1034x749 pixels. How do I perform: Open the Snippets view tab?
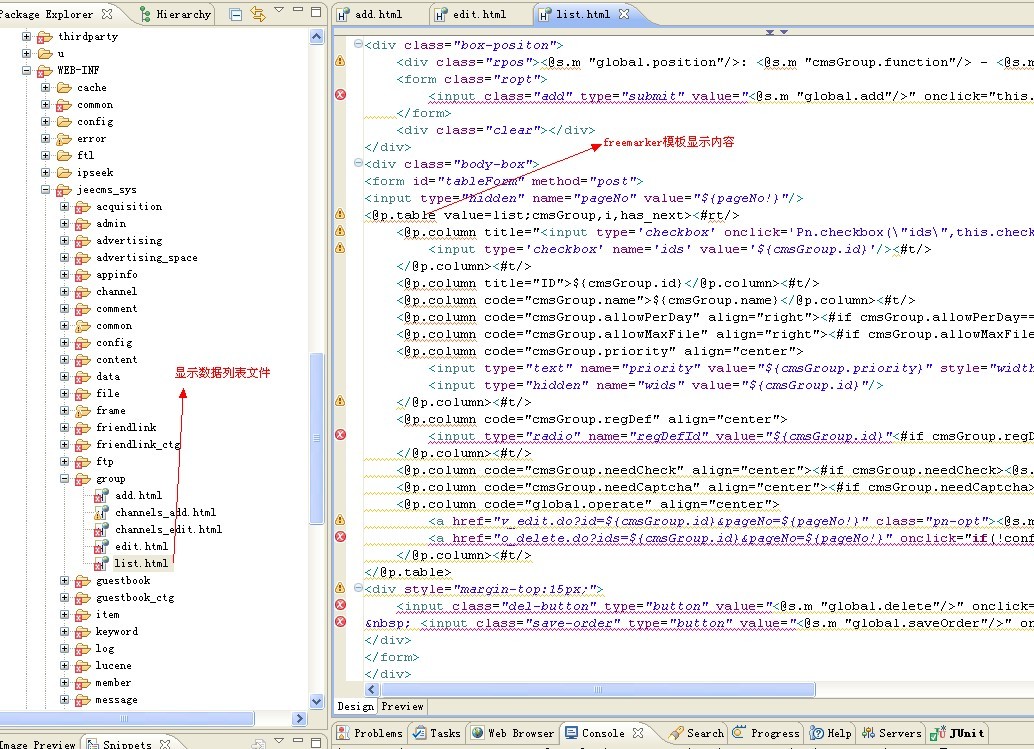point(120,744)
